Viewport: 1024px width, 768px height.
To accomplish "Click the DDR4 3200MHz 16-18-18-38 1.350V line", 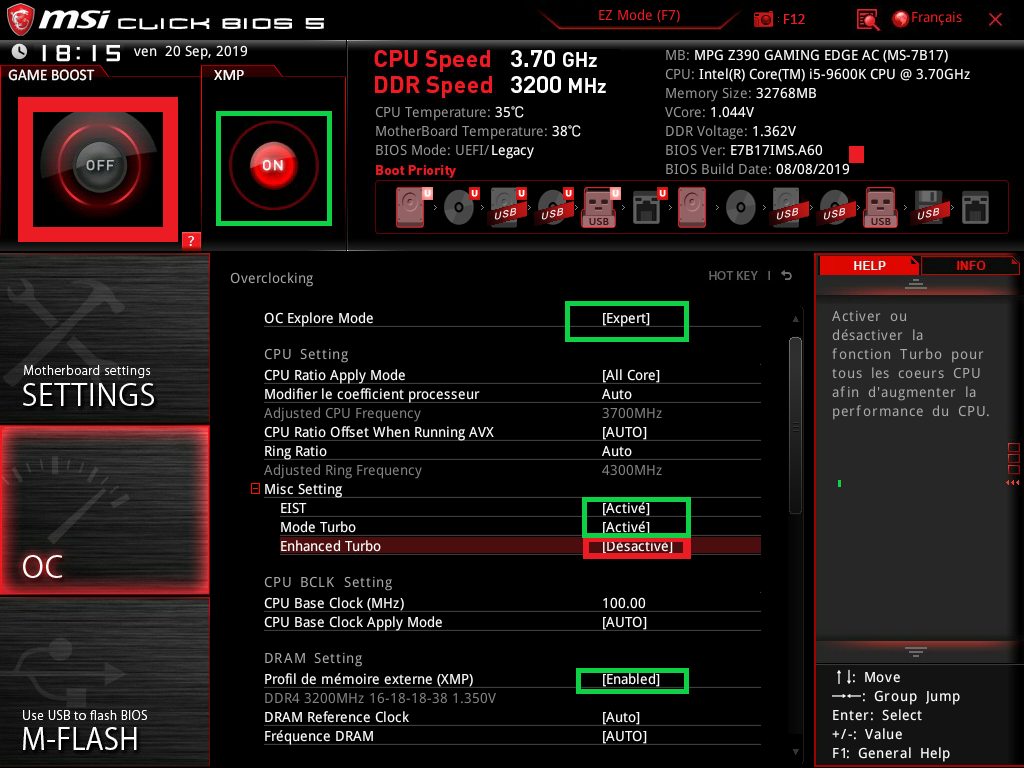I will (380, 698).
